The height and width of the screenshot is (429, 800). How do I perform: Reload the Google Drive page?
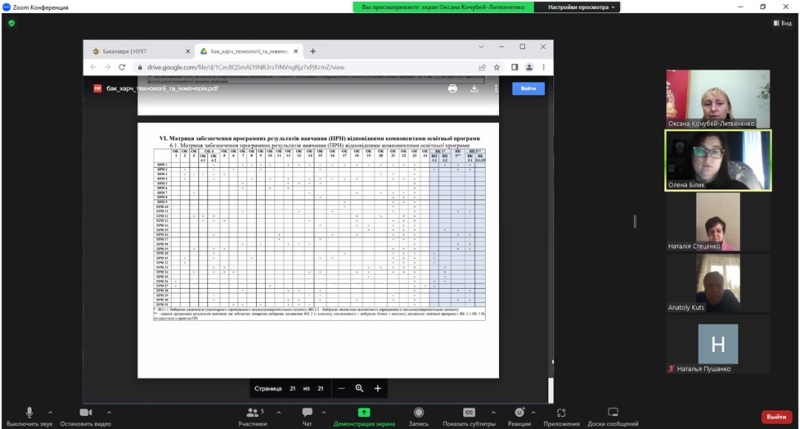tap(122, 67)
